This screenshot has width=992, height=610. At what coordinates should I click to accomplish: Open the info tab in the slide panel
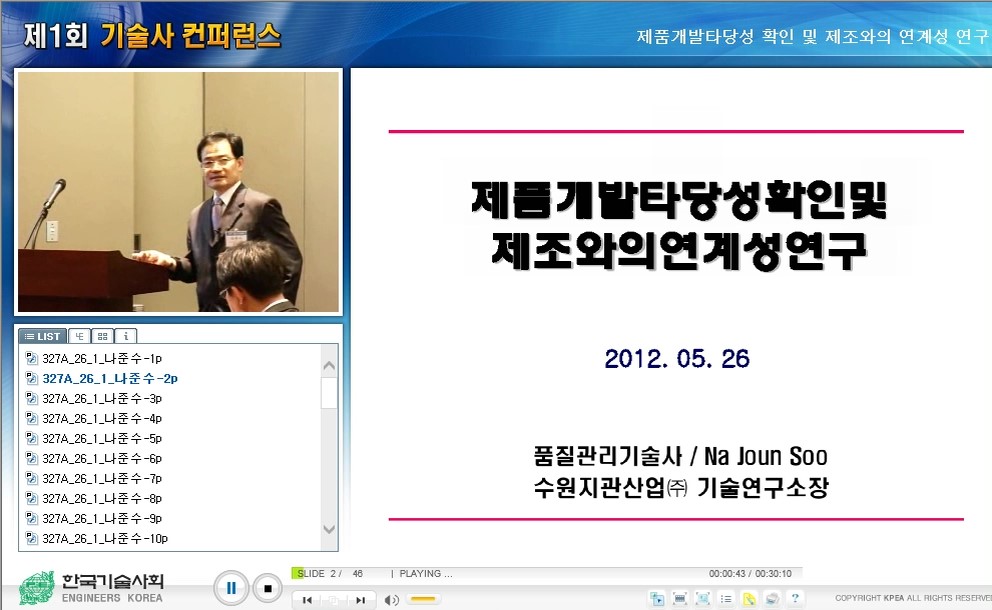pyautogui.click(x=124, y=335)
